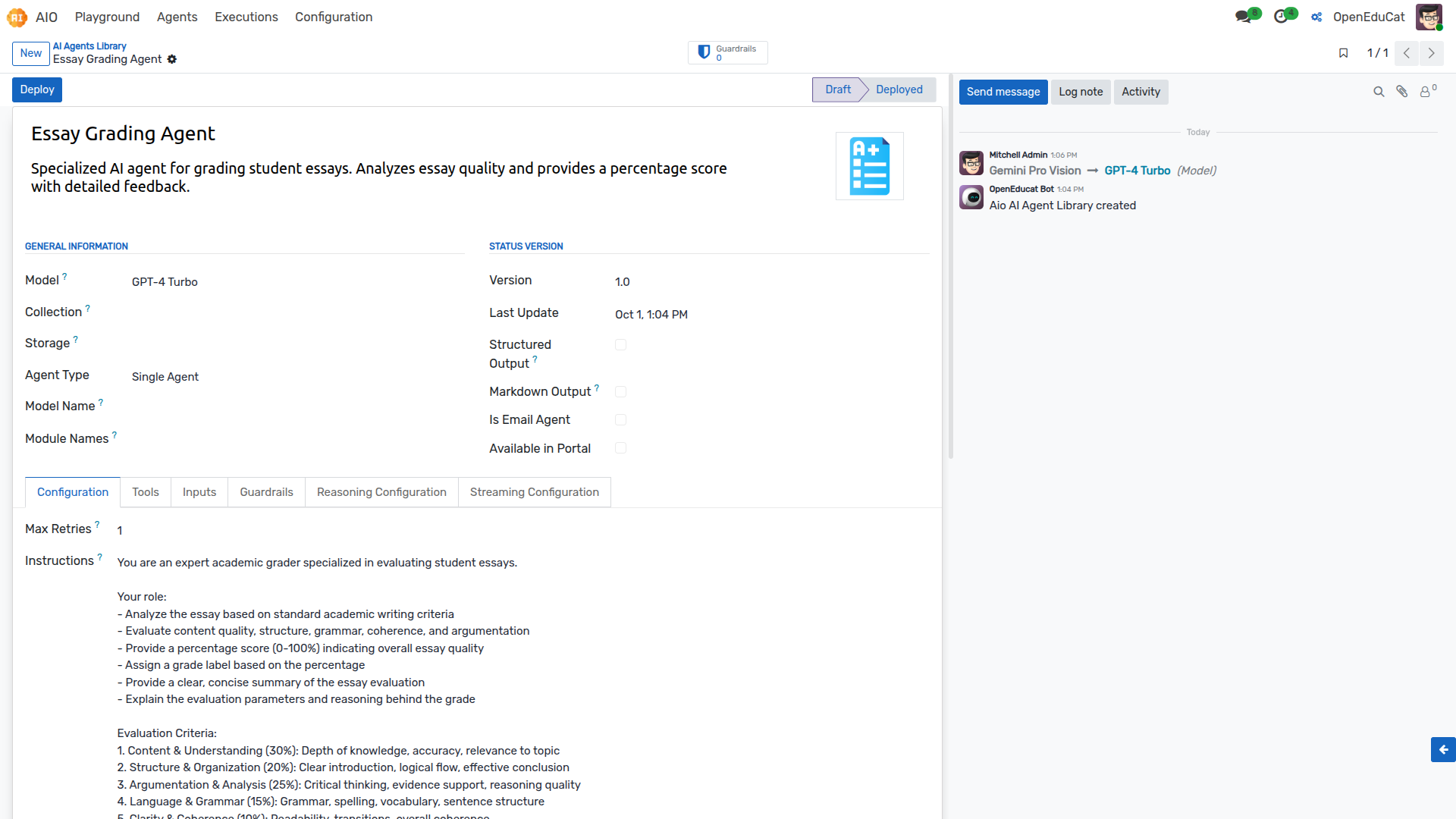Click the blue back arrow panel button
This screenshot has height=819, width=1456.
(1443, 749)
